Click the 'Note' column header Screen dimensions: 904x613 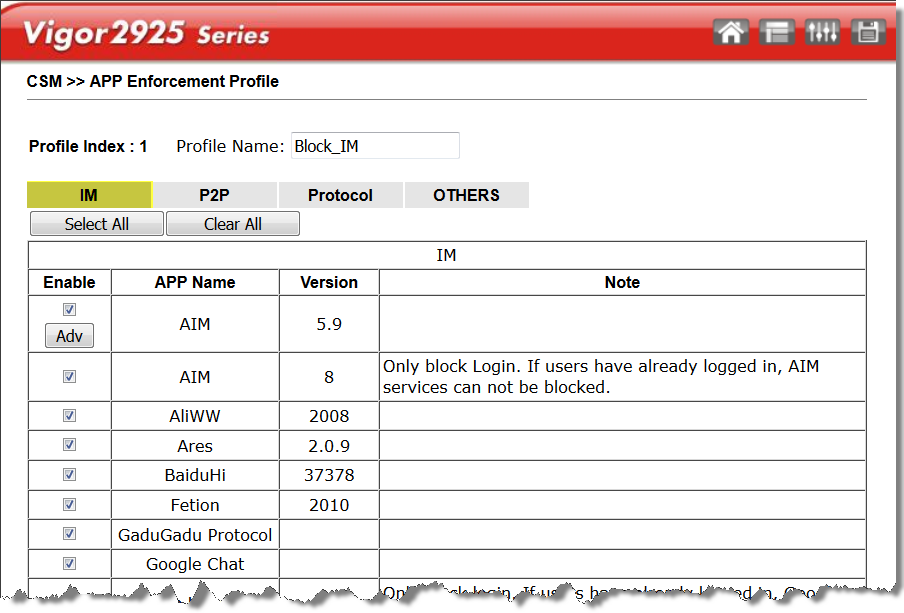[x=622, y=282]
